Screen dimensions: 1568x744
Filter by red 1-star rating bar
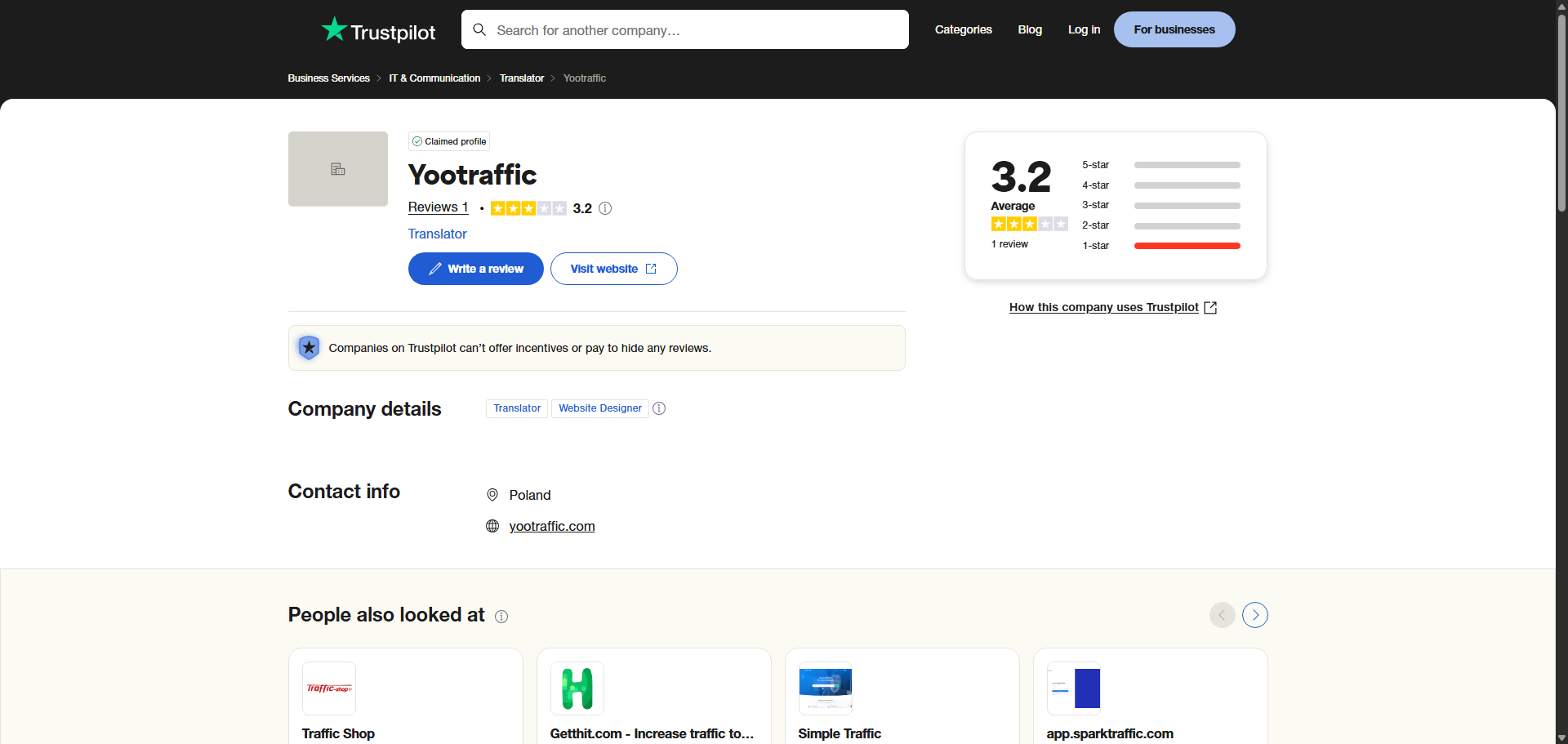1161,246
